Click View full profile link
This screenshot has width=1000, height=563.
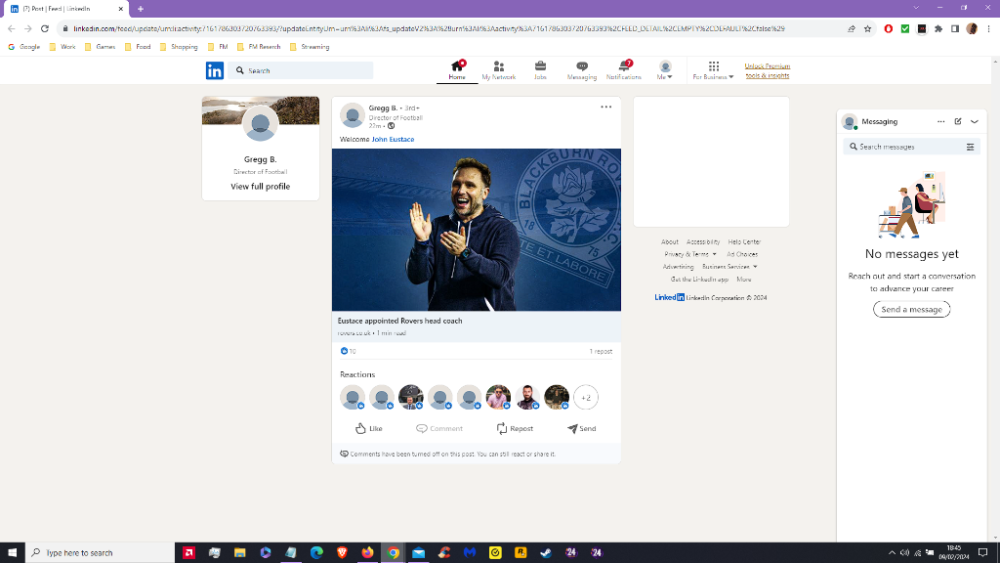click(260, 187)
